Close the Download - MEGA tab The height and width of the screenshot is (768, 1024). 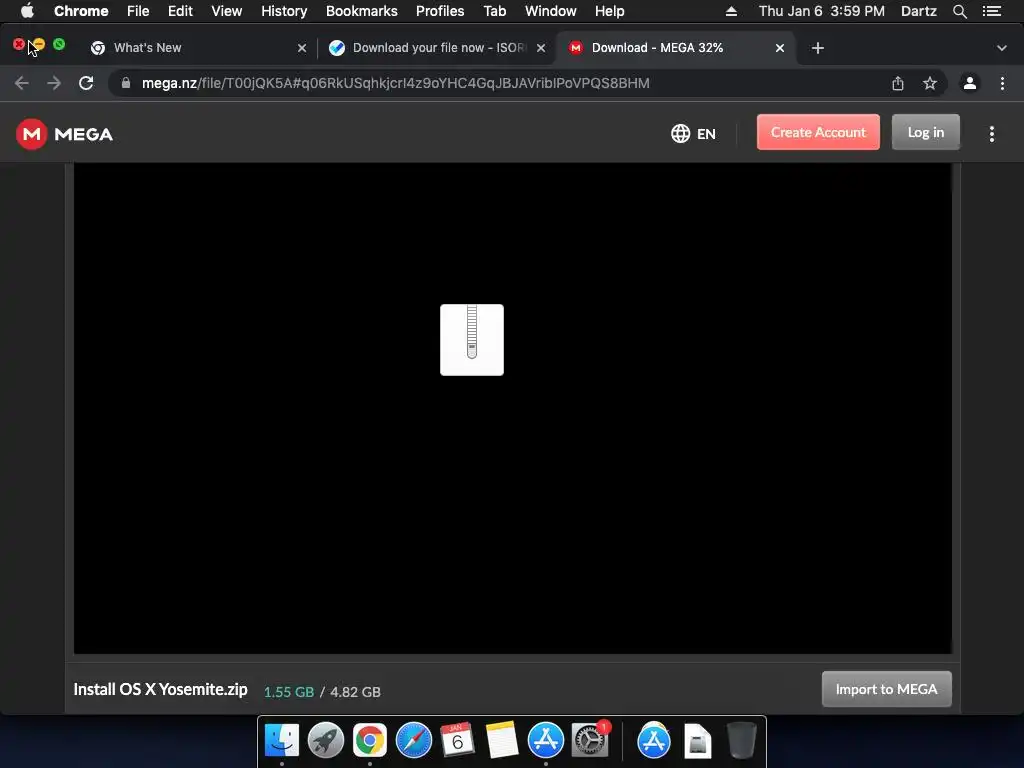[x=780, y=48]
